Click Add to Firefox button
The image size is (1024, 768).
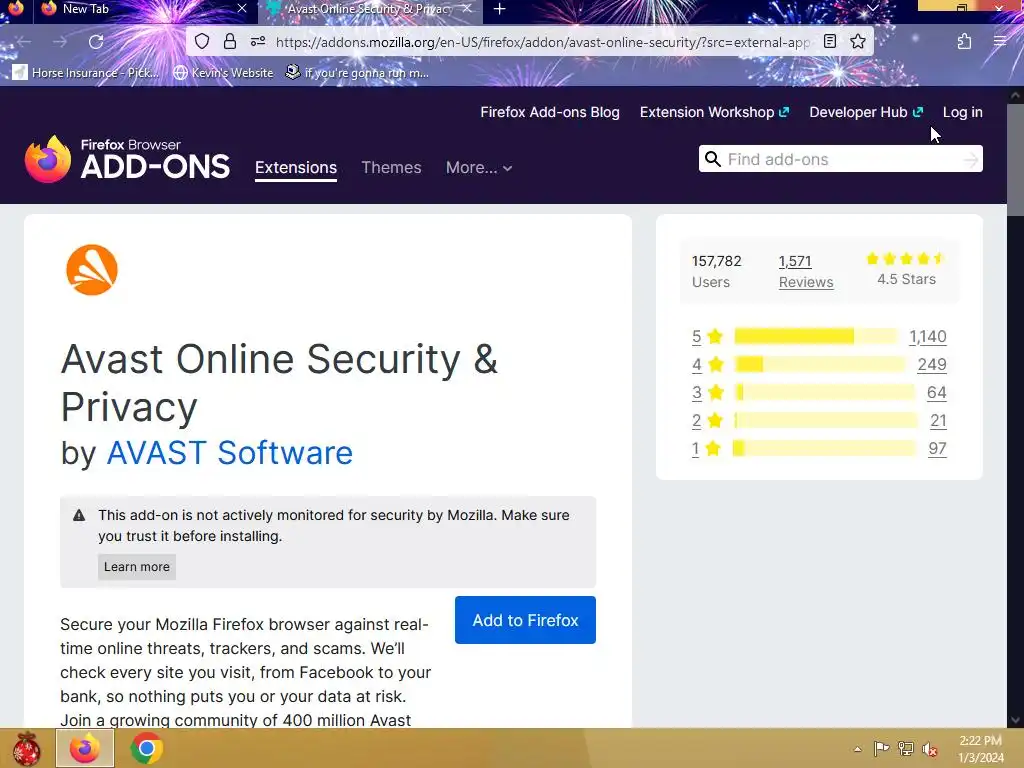click(x=525, y=620)
